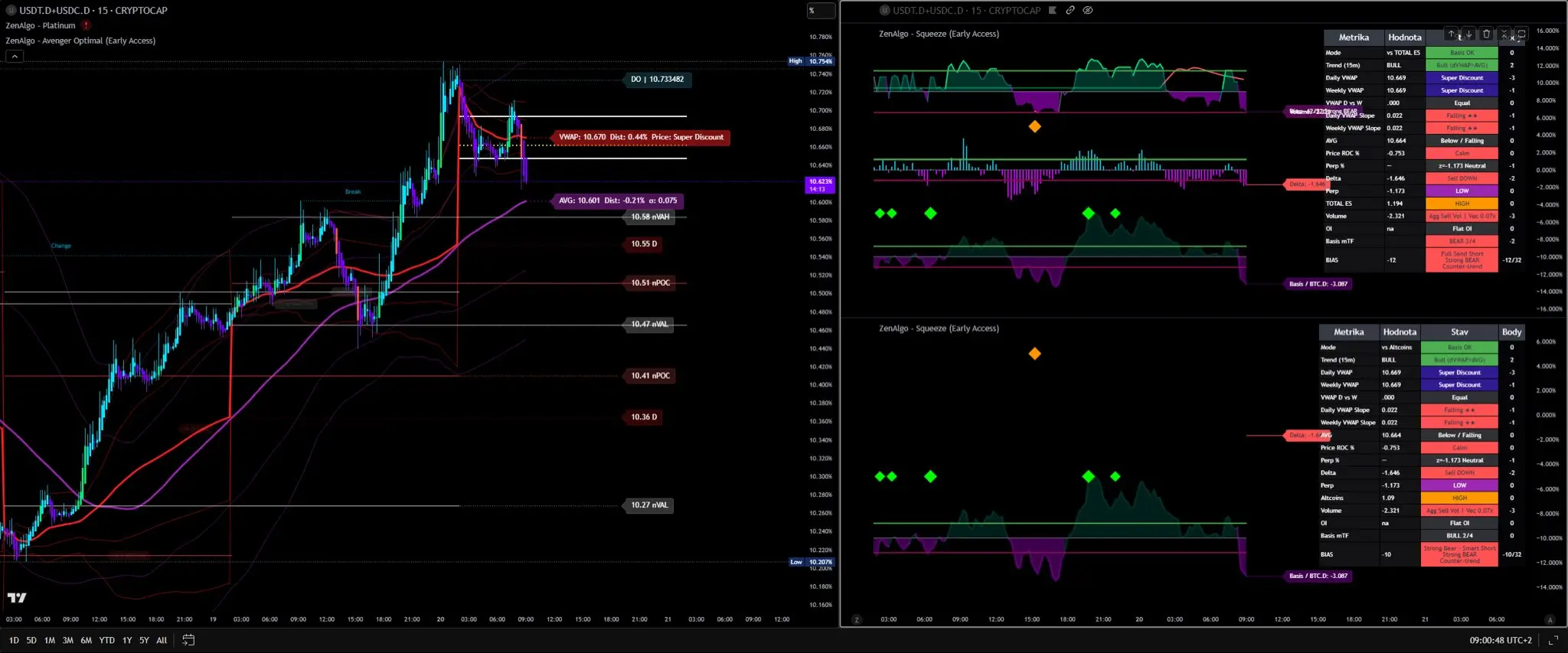Click the 10.41 nPOC level label

pyautogui.click(x=650, y=375)
